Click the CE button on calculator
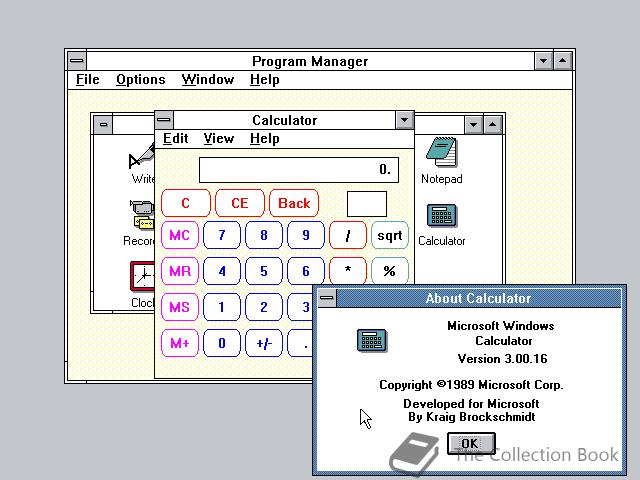Screen dimensions: 640x480 [240, 203]
